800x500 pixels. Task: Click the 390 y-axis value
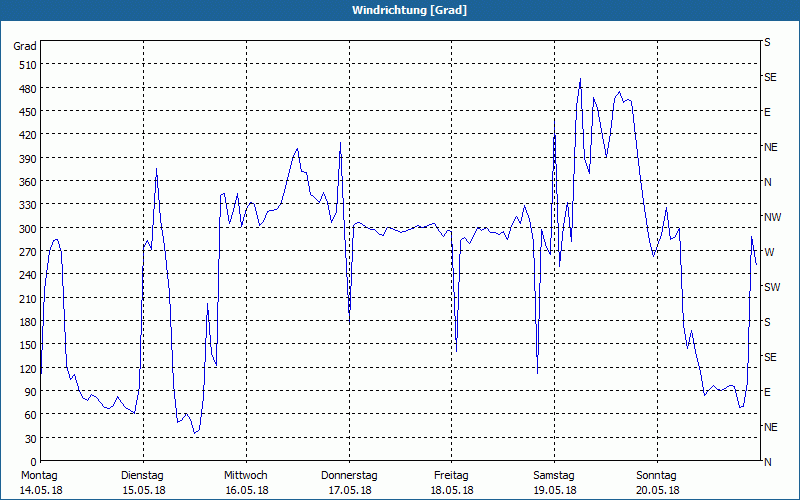click(x=29, y=159)
